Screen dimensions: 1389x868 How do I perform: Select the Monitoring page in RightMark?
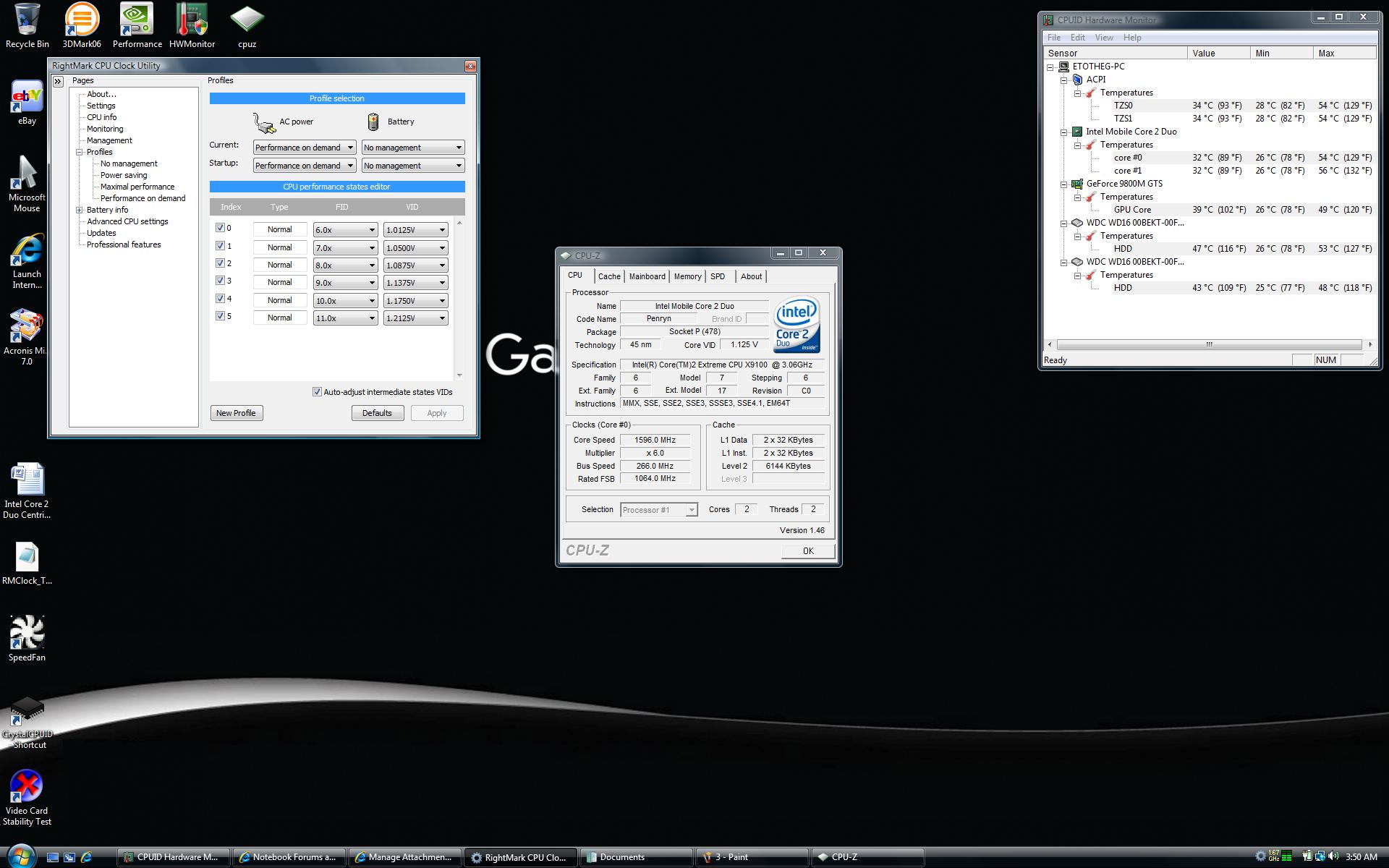pyautogui.click(x=105, y=129)
